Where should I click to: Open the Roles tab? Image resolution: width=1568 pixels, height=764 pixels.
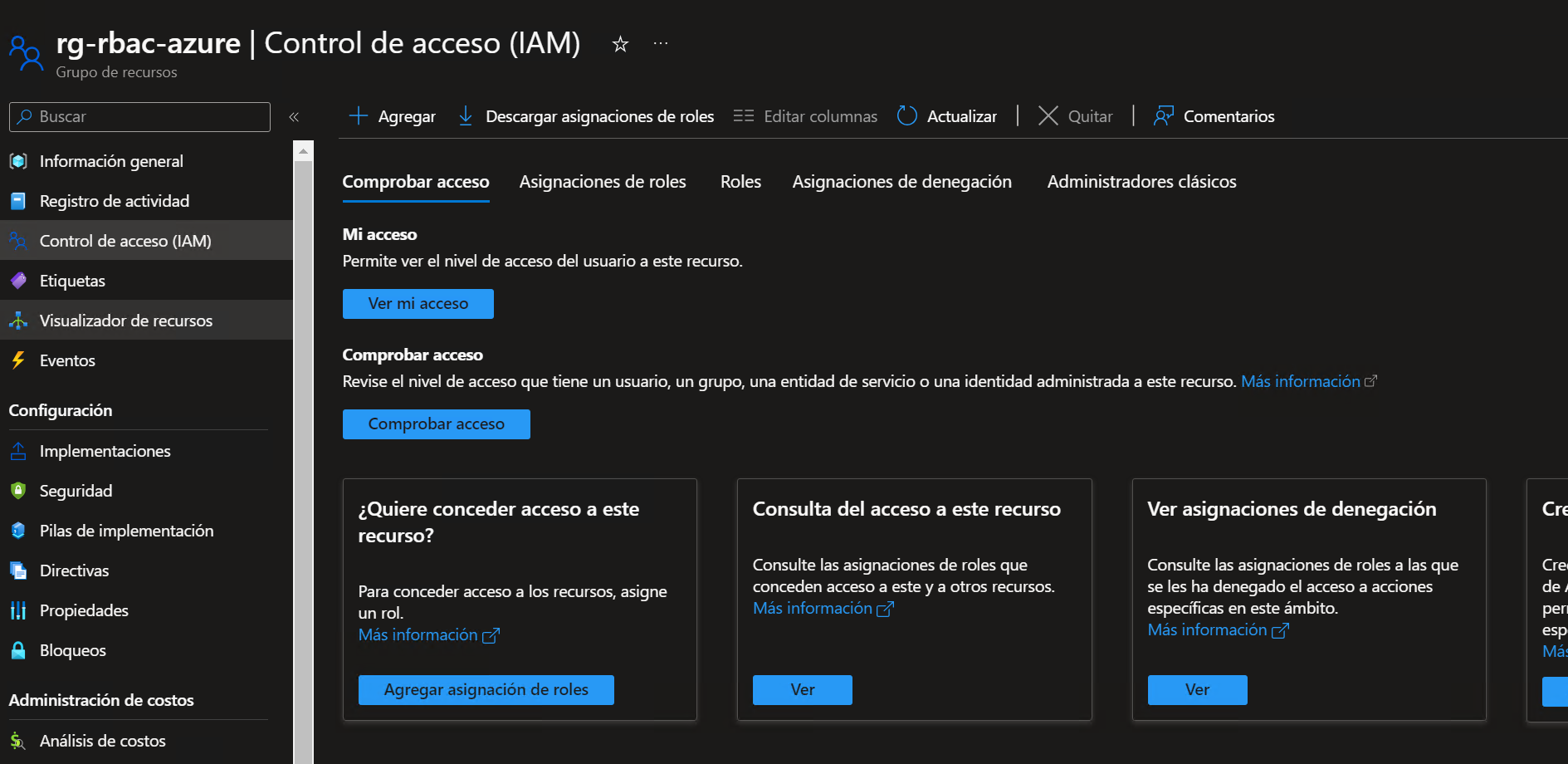point(740,181)
